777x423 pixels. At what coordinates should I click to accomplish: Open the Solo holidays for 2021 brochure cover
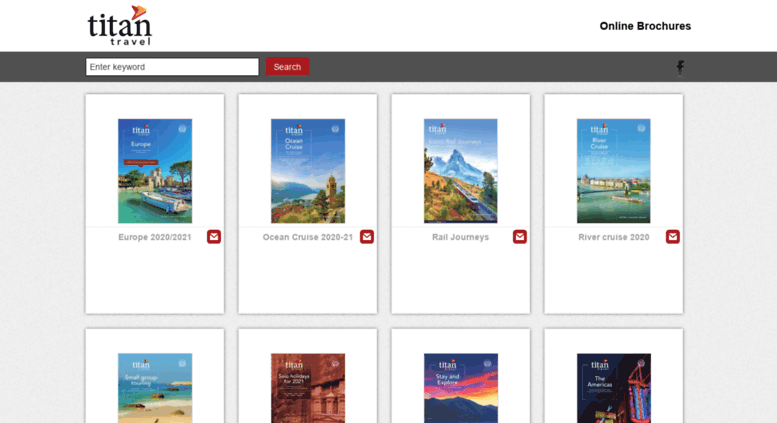pos(308,388)
